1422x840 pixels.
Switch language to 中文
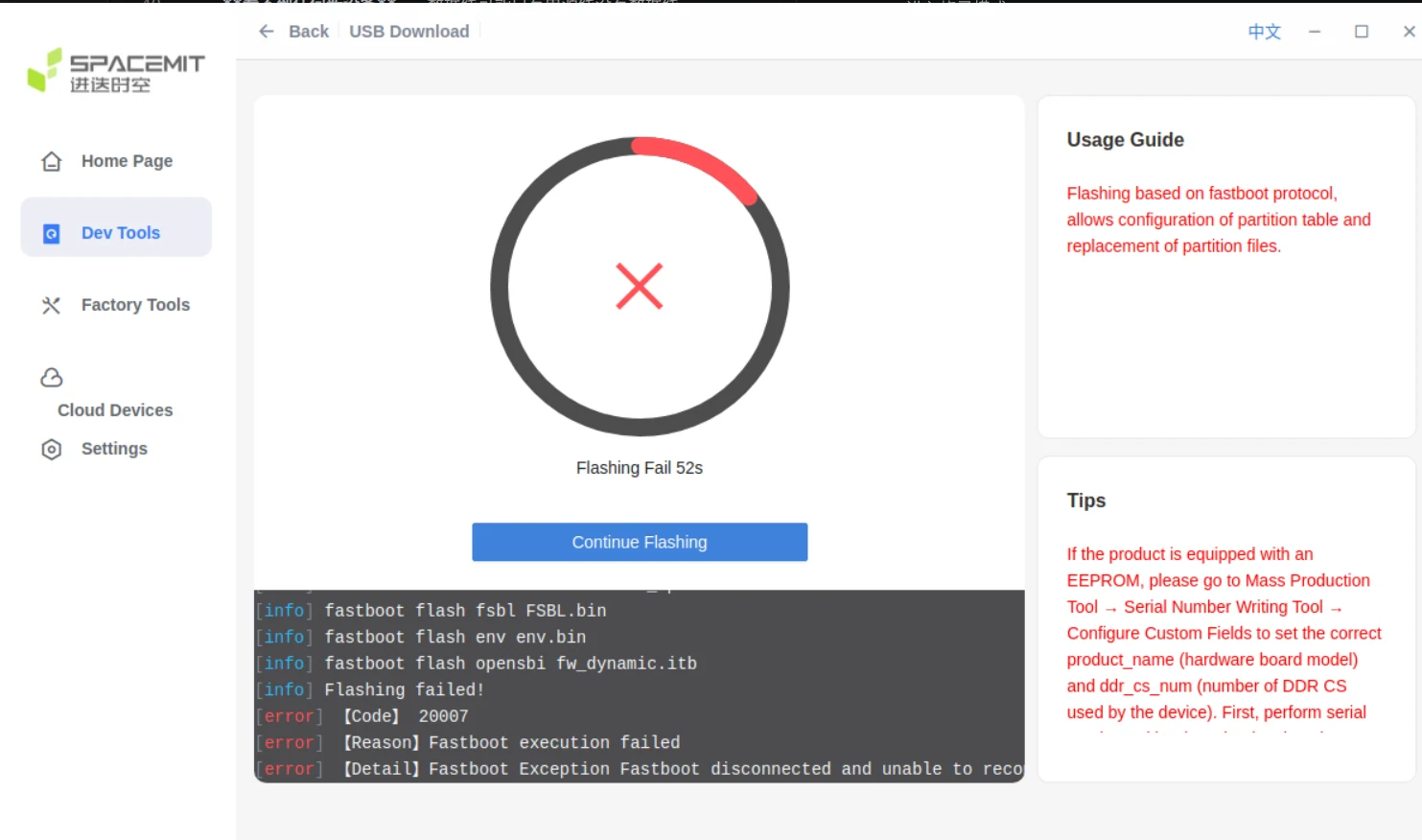(1264, 32)
